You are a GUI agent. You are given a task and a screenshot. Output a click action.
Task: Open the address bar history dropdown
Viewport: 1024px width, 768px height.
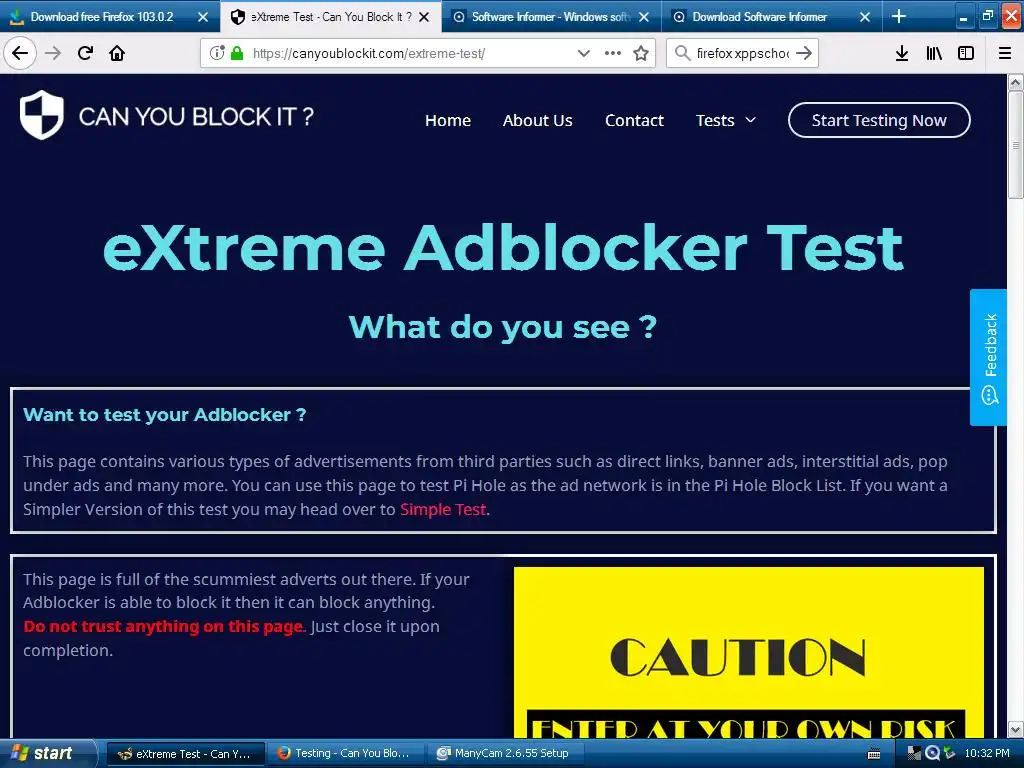coord(584,53)
